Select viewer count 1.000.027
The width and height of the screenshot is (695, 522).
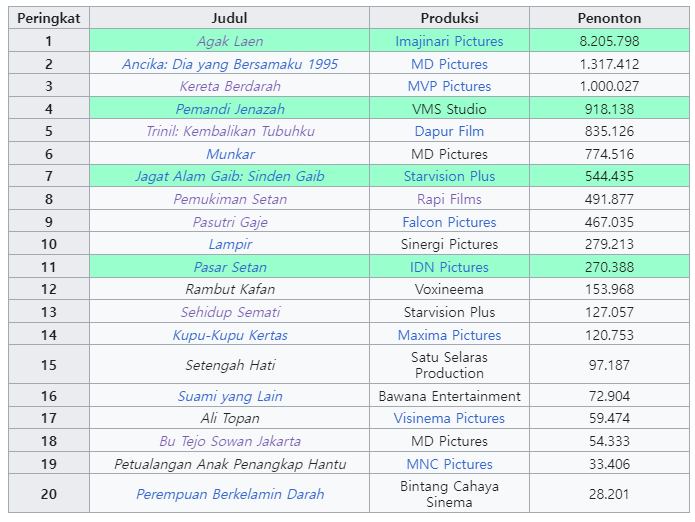[609, 86]
